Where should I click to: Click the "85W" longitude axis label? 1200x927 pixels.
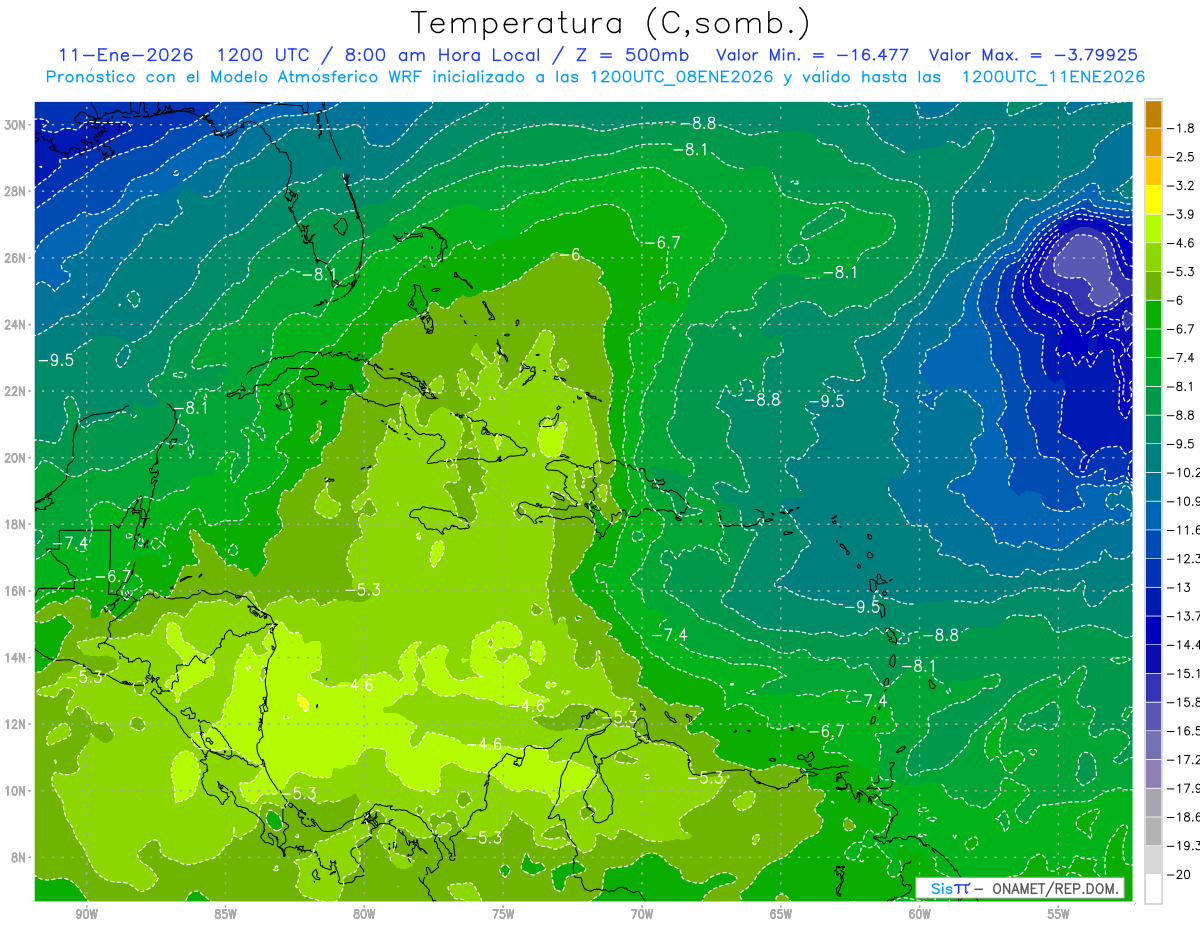(225, 914)
